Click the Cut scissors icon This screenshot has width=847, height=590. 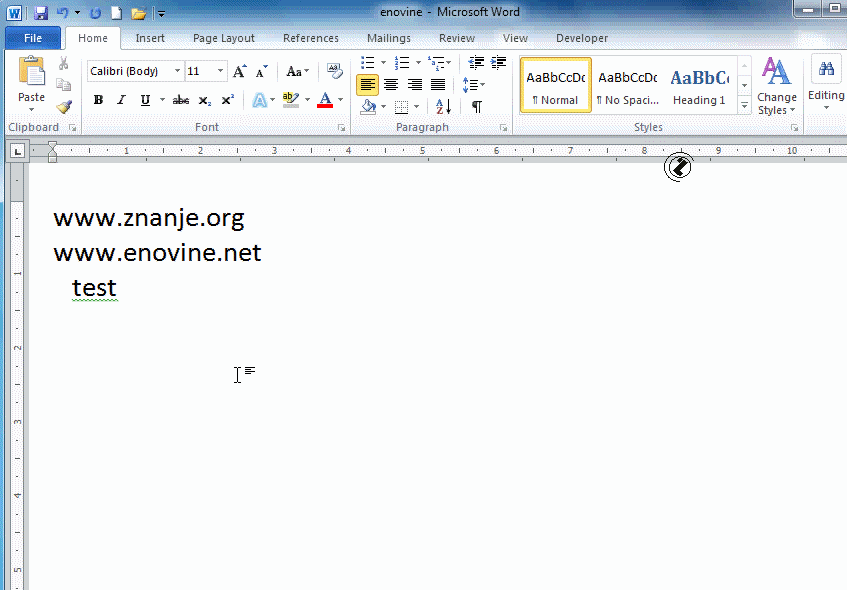(x=64, y=63)
